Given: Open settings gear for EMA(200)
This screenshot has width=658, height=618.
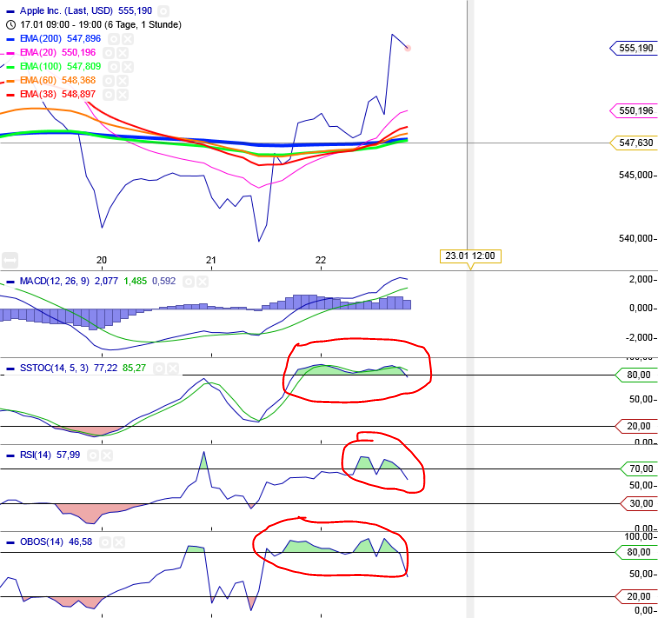Looking at the screenshot, I should pos(114,39).
